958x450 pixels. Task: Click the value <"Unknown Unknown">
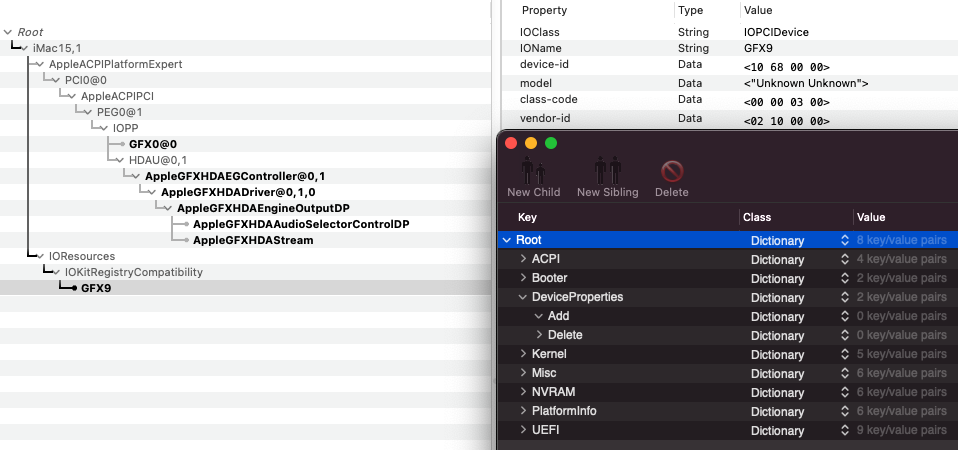pos(806,84)
